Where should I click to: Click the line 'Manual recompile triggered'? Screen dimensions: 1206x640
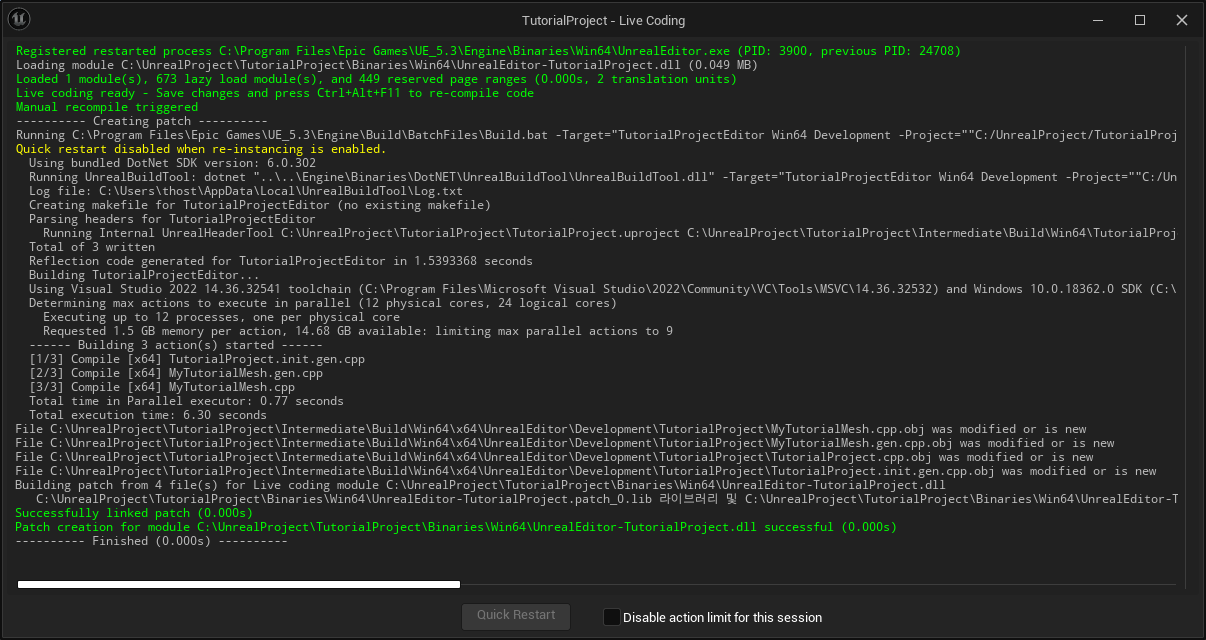pyautogui.click(x=107, y=107)
